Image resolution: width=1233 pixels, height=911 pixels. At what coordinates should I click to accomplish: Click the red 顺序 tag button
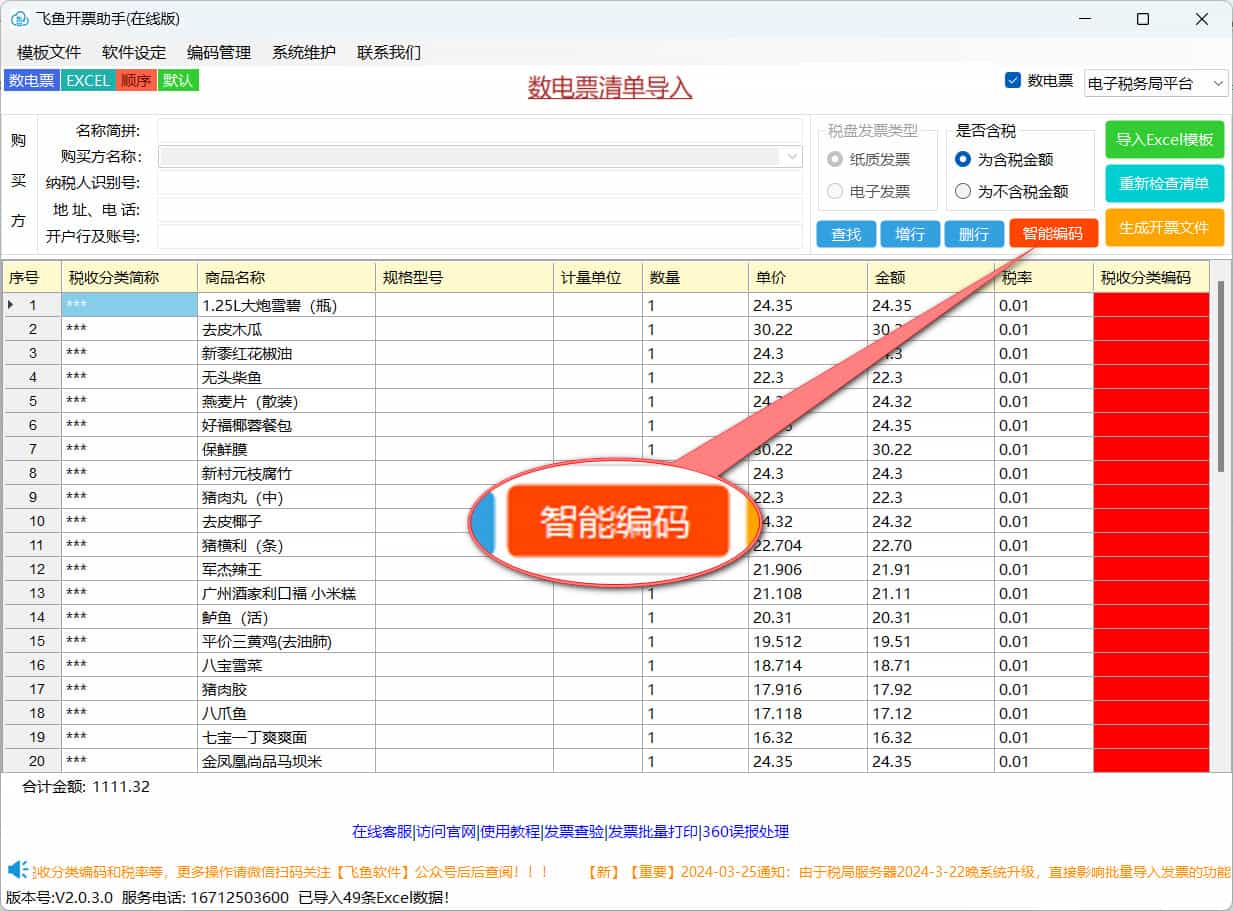pyautogui.click(x=136, y=81)
